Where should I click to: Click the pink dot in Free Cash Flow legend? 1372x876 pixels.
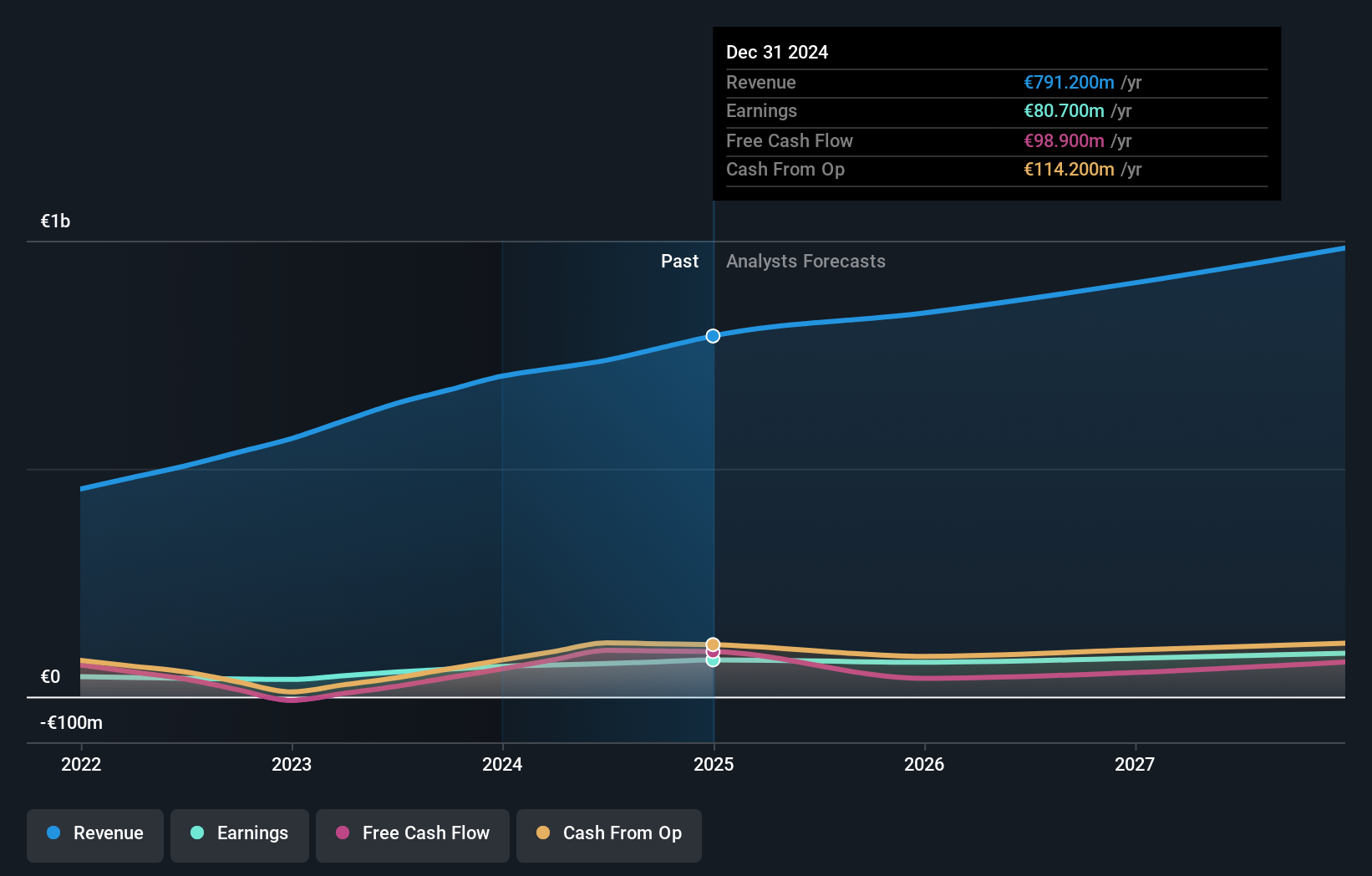343,833
